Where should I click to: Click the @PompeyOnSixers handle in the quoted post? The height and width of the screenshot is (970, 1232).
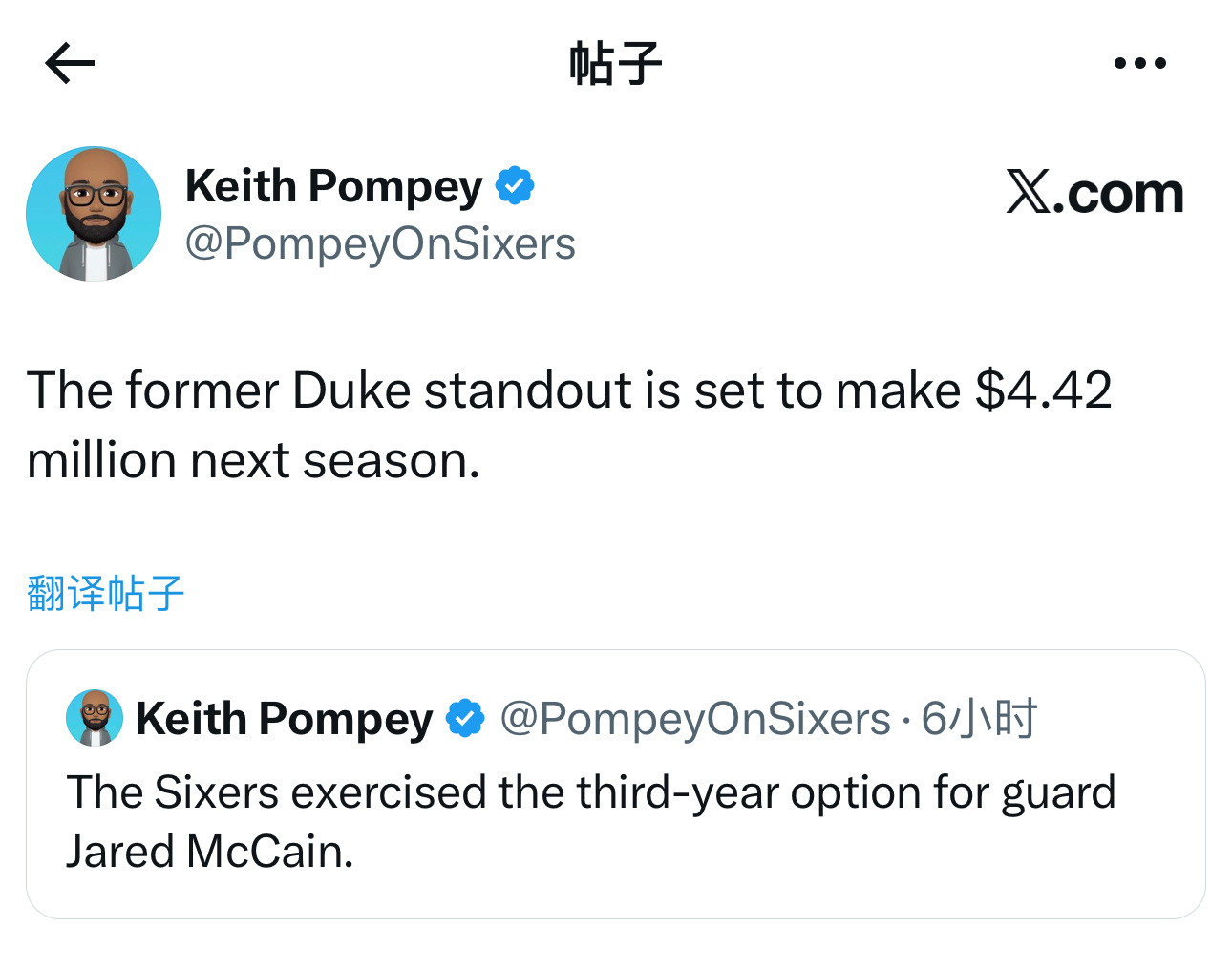[694, 718]
